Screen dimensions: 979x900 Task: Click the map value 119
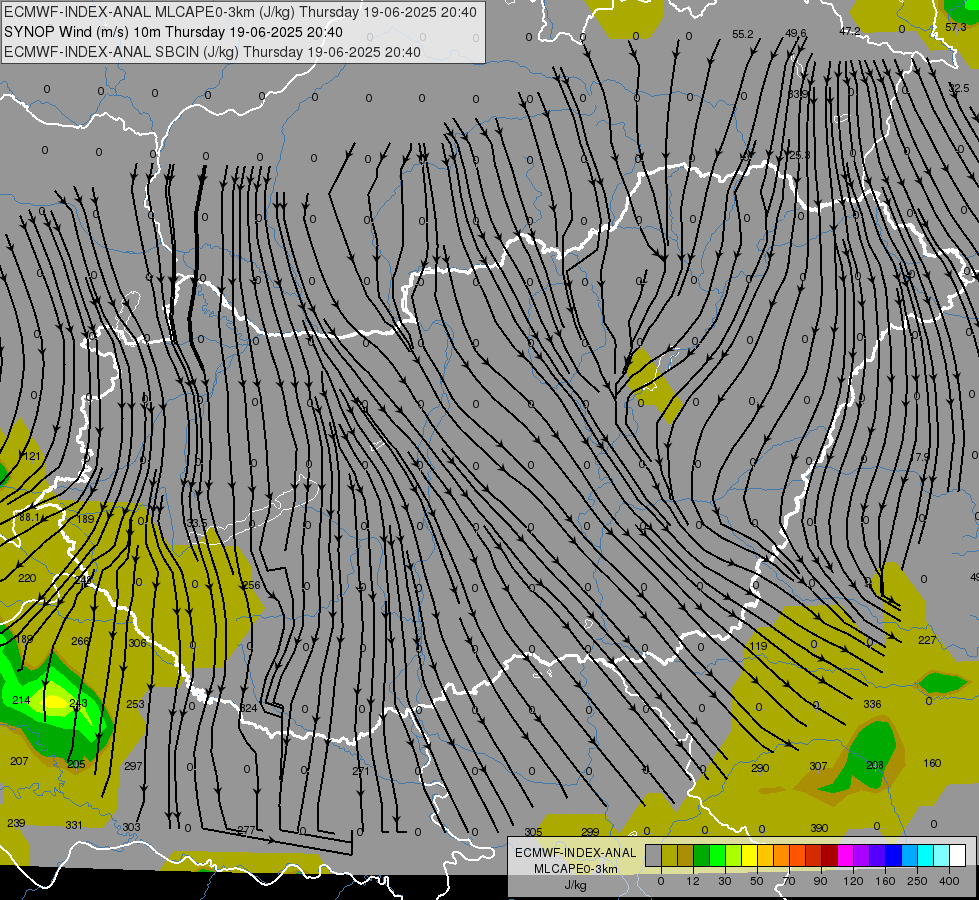coord(758,646)
